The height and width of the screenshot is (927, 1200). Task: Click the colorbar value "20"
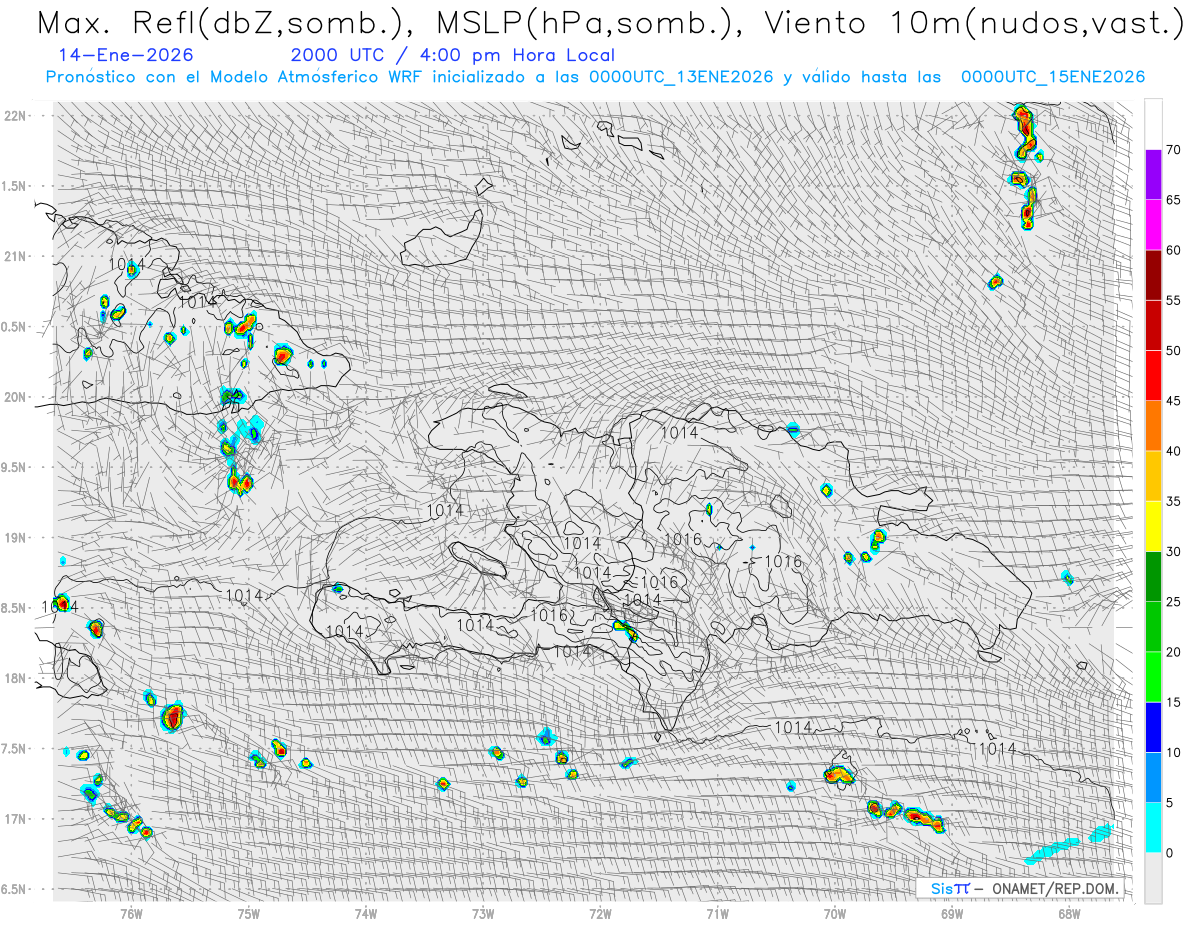[x=1174, y=652]
